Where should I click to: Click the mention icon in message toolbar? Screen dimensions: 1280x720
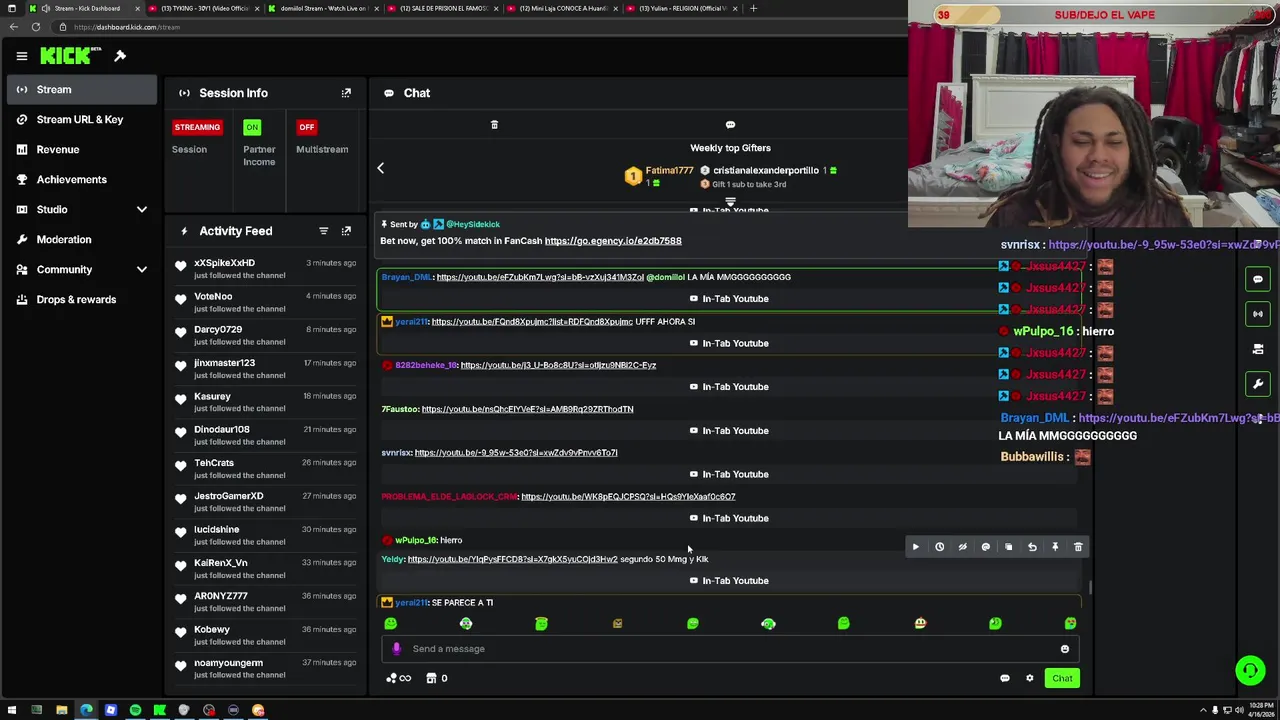point(985,547)
